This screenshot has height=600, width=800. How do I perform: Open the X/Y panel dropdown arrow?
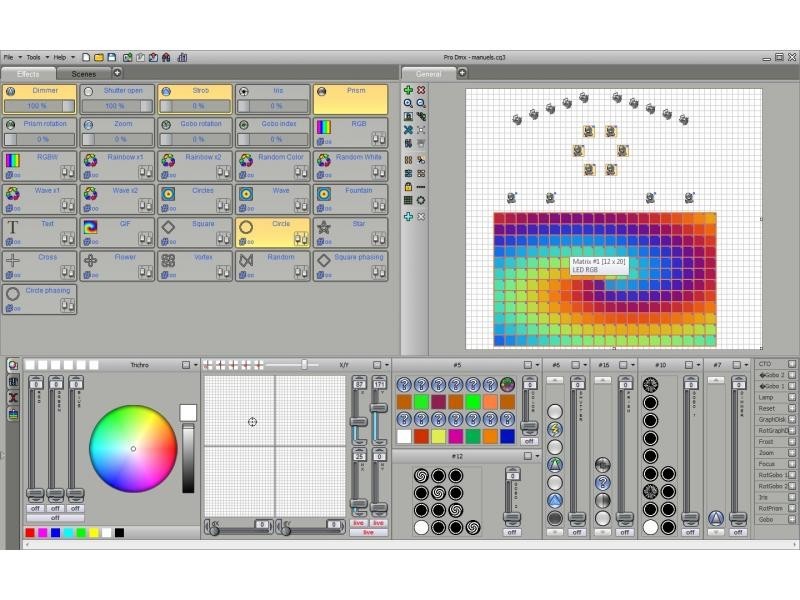pos(387,365)
